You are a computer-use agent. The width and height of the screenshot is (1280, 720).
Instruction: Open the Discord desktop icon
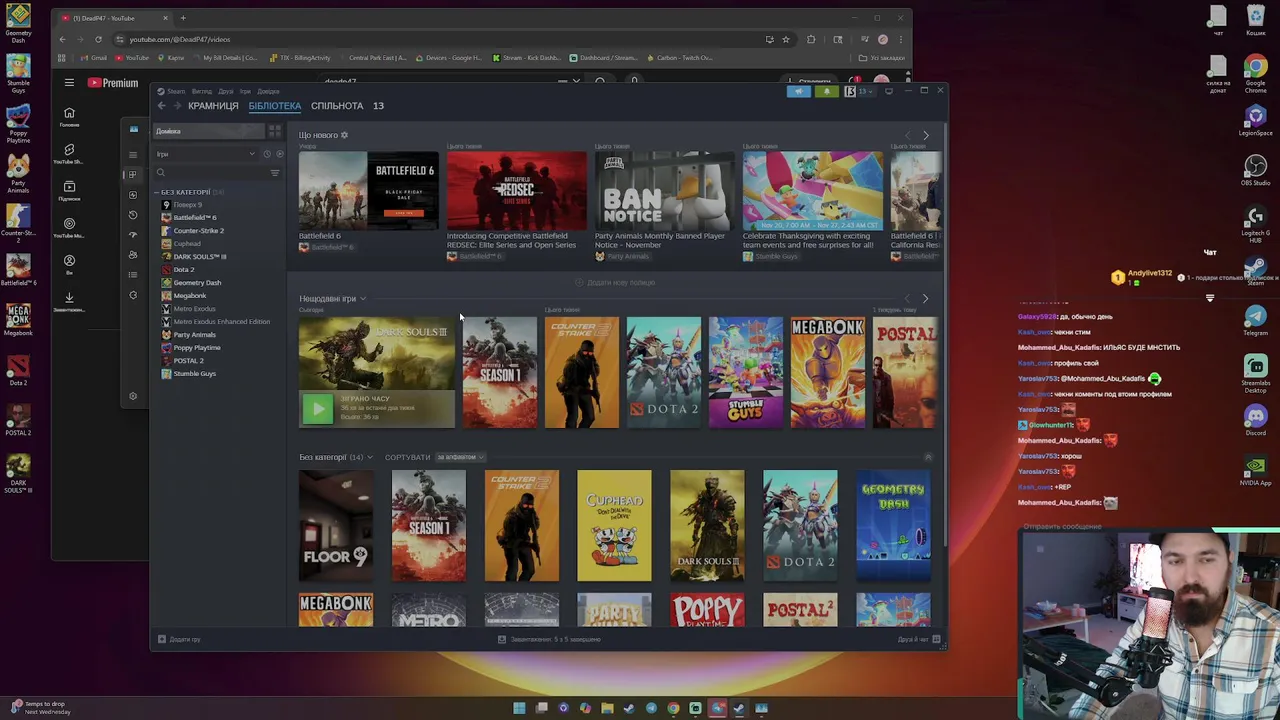click(x=1255, y=420)
